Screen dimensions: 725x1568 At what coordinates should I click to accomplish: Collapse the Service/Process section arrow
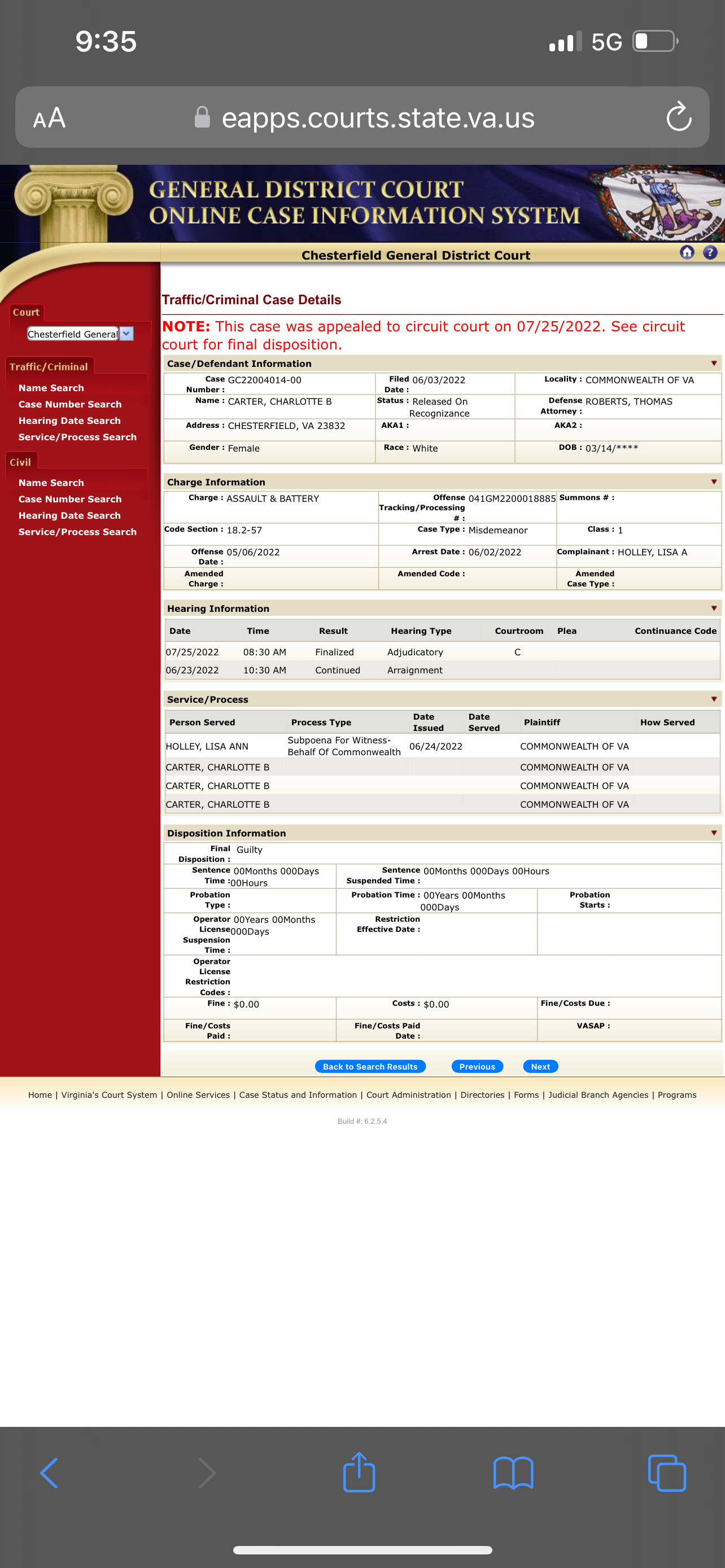point(714,699)
